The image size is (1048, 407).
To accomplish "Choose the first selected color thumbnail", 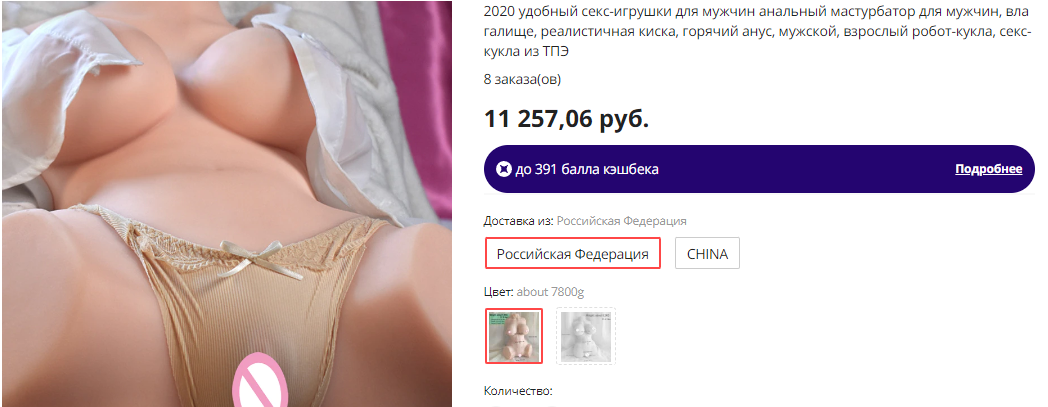I will [x=514, y=336].
